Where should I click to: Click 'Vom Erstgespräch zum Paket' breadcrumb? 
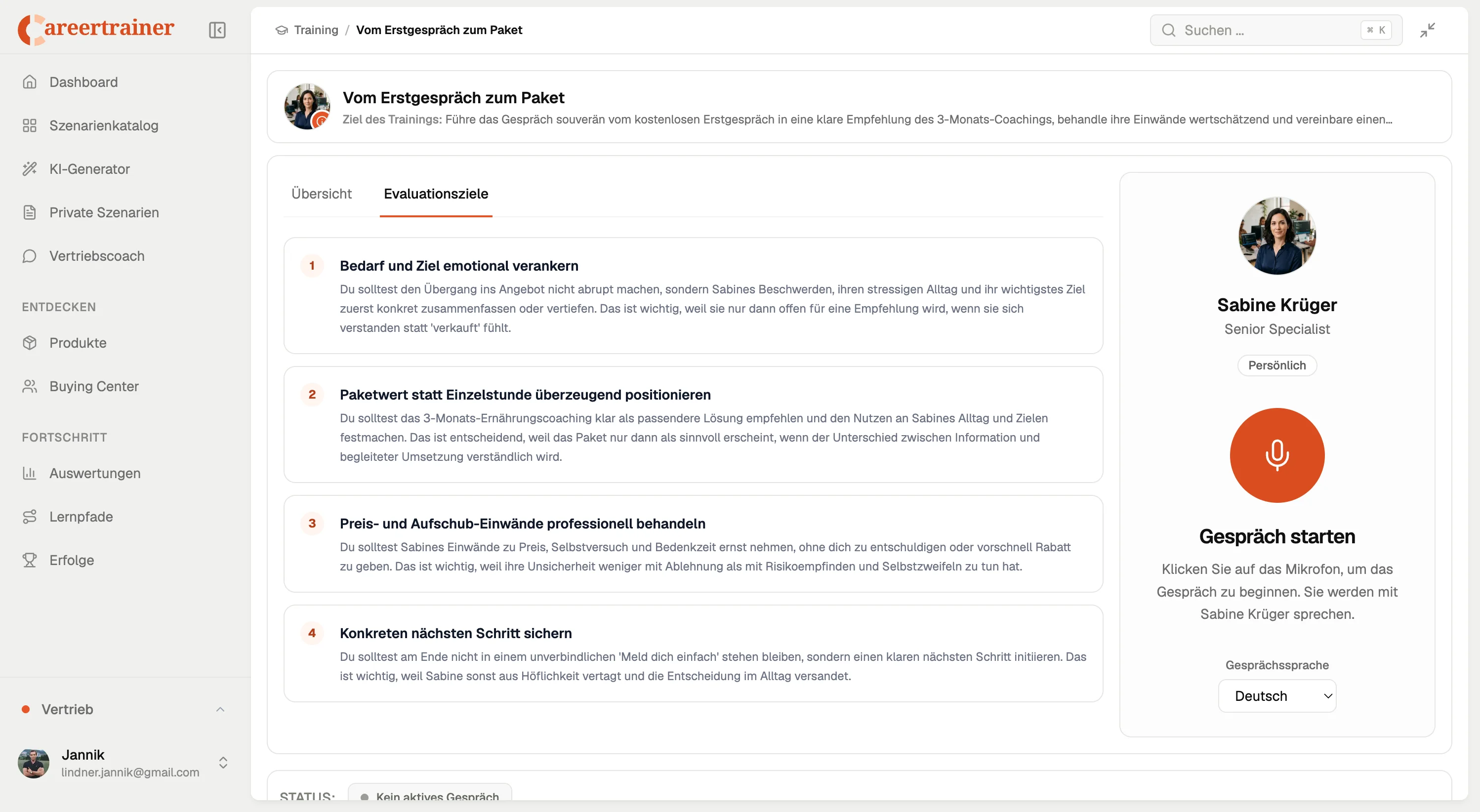point(439,30)
